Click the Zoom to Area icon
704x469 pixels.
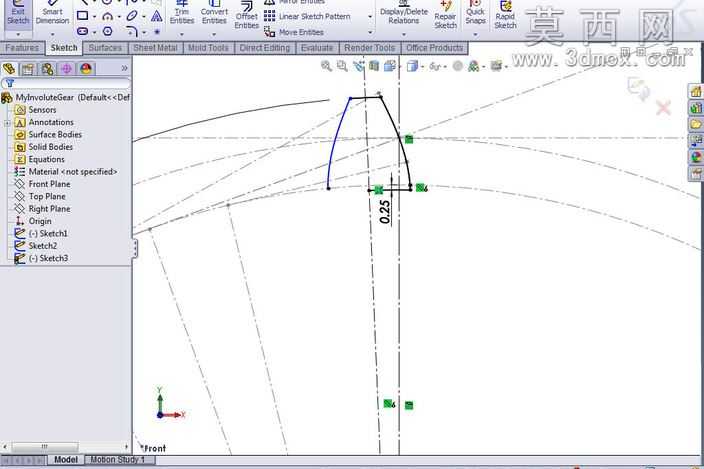[x=342, y=66]
